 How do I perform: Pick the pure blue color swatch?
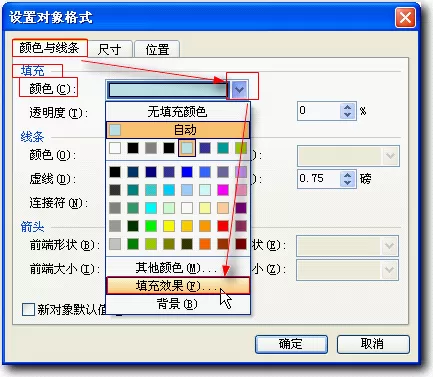[187, 172]
